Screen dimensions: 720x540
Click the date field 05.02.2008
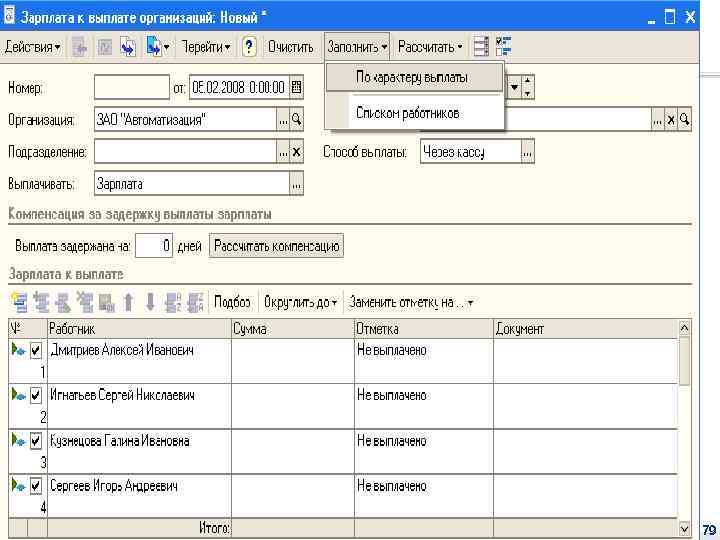[239, 87]
